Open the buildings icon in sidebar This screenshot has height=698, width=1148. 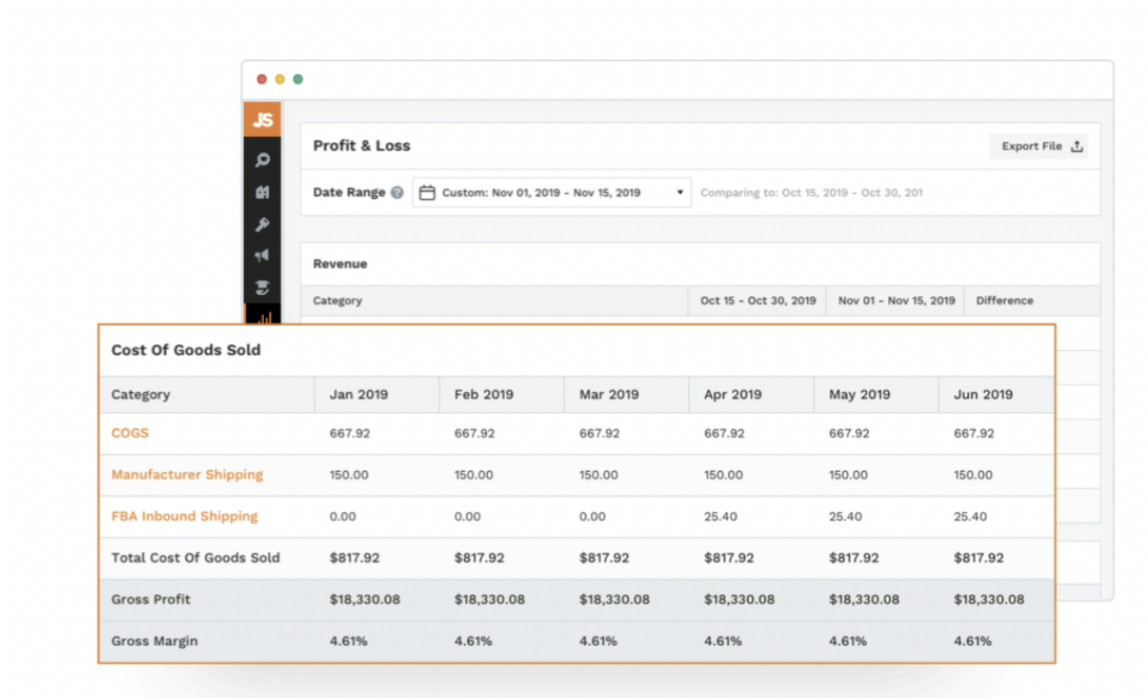[x=262, y=192]
